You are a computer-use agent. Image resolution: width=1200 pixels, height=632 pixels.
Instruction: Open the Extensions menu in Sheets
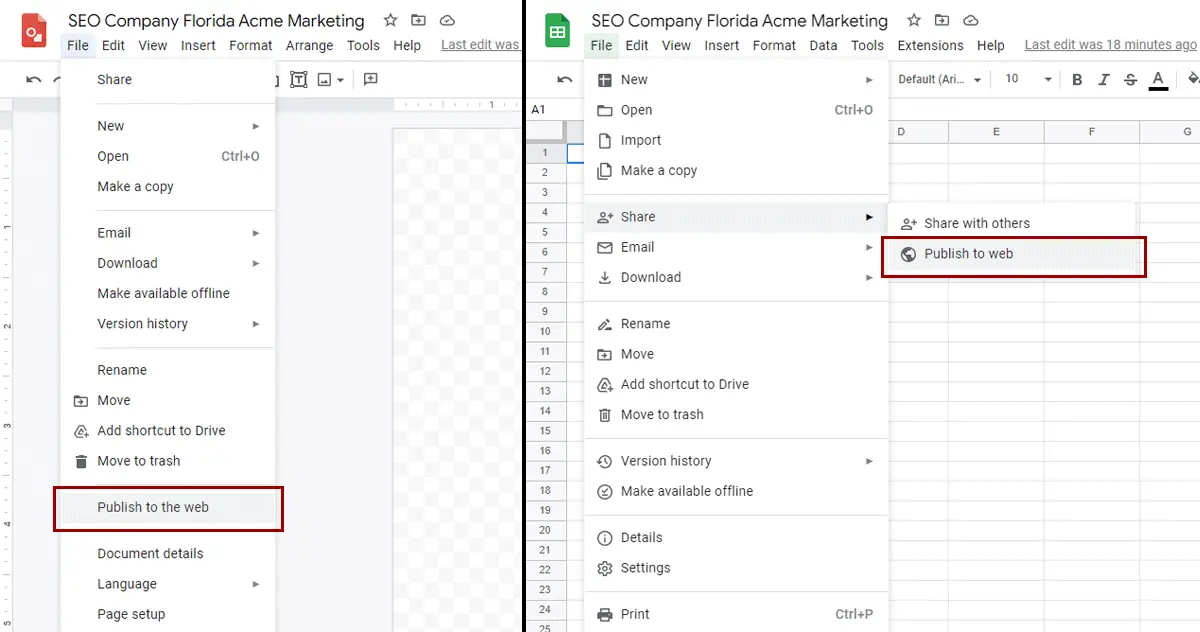click(x=930, y=45)
